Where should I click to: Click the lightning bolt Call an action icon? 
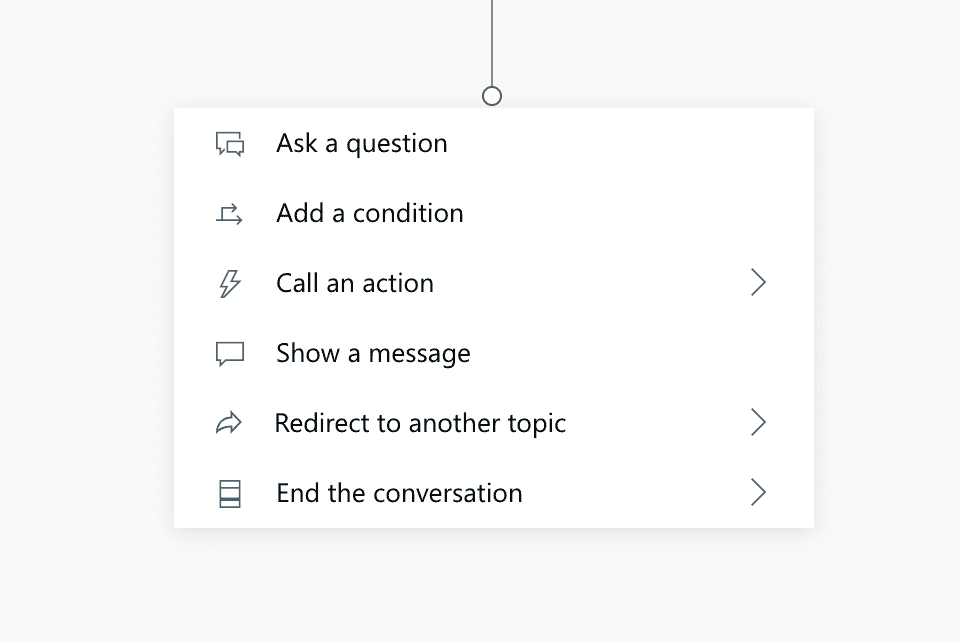[x=230, y=284]
